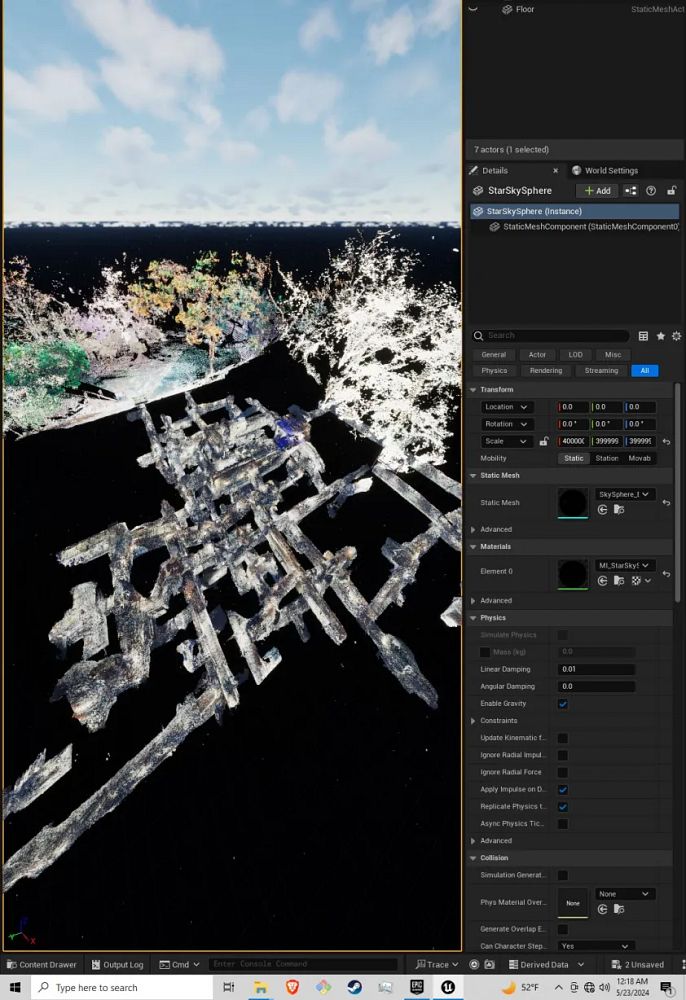Open Details property matrix table icon
Image resolution: width=686 pixels, height=1000 pixels.
point(643,336)
